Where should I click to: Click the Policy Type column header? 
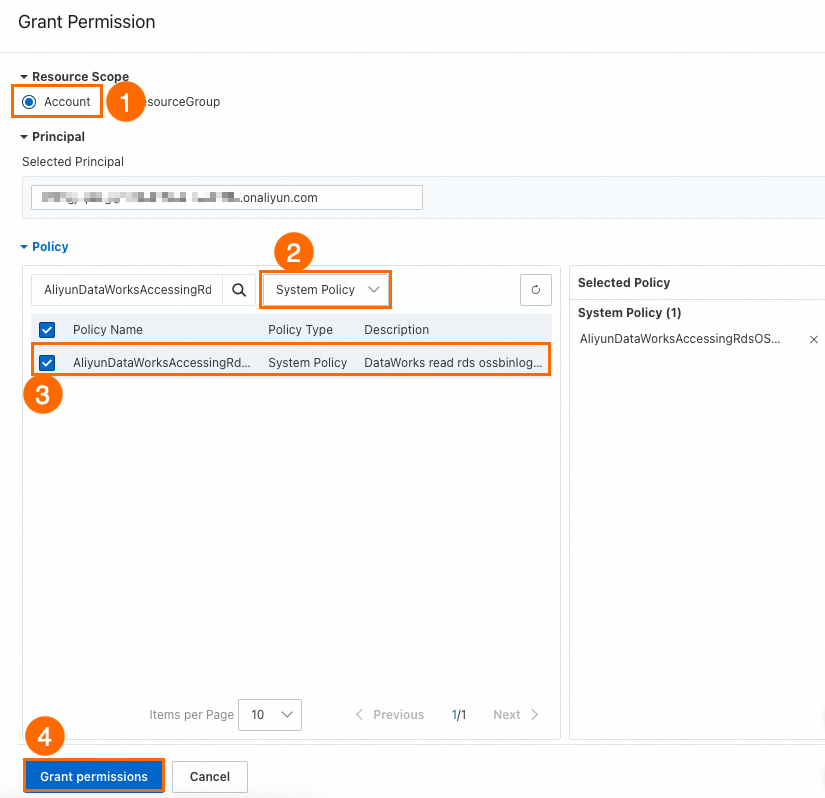(300, 330)
